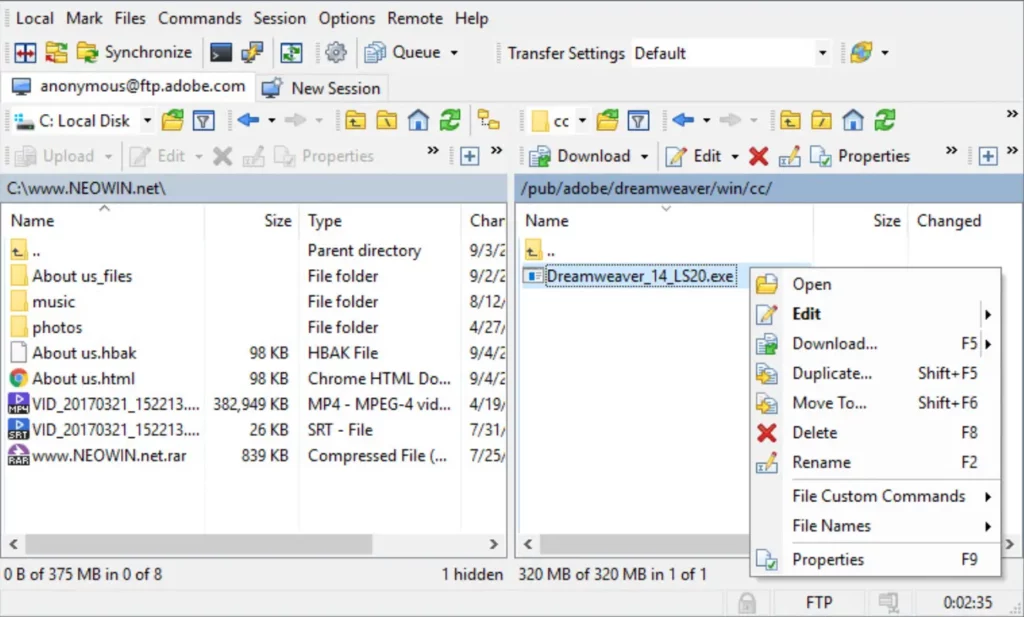The image size is (1024, 617).
Task: Choose Download... from the context menu
Action: (x=875, y=343)
